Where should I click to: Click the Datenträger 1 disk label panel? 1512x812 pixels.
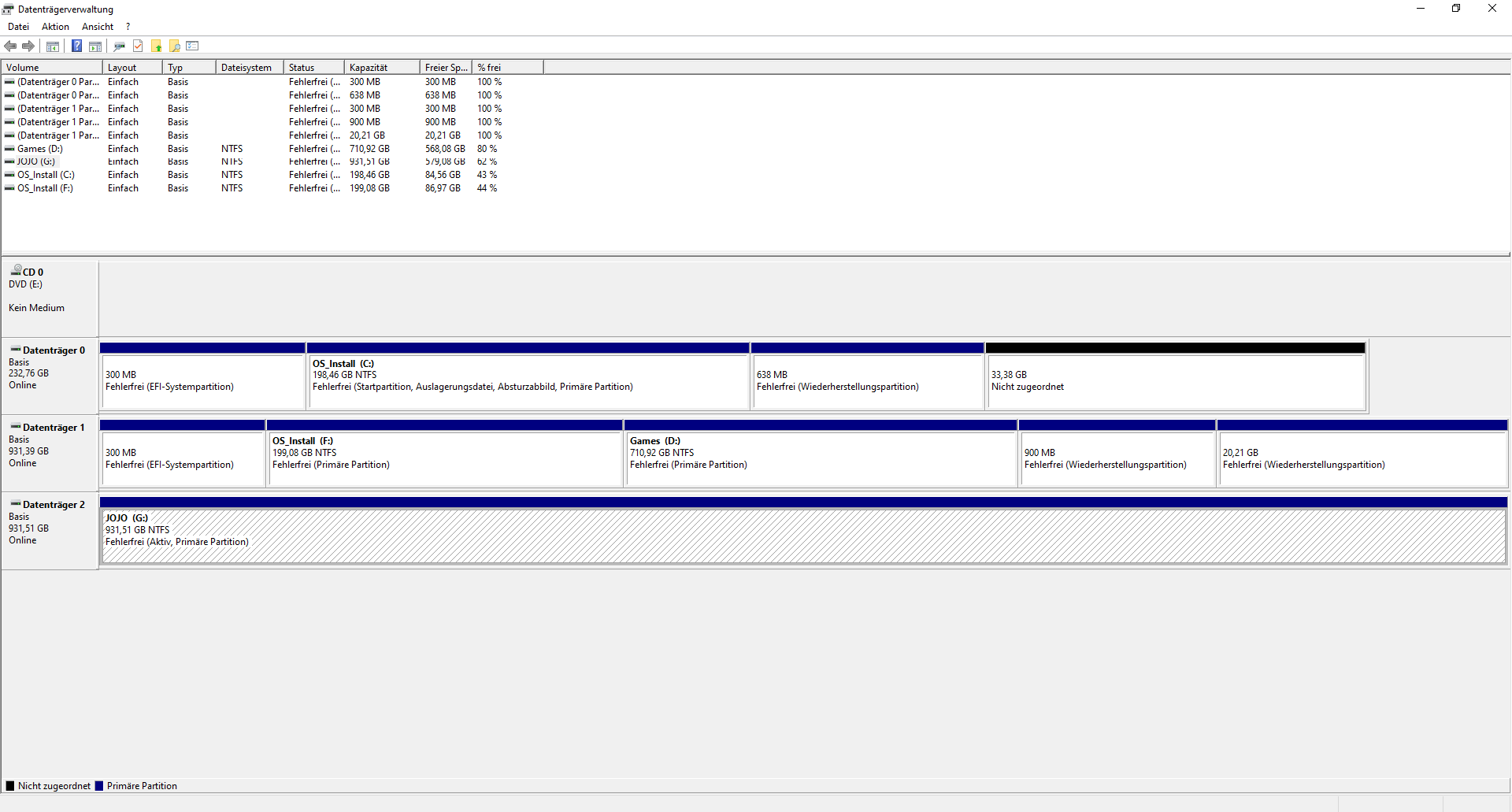pyautogui.click(x=50, y=453)
